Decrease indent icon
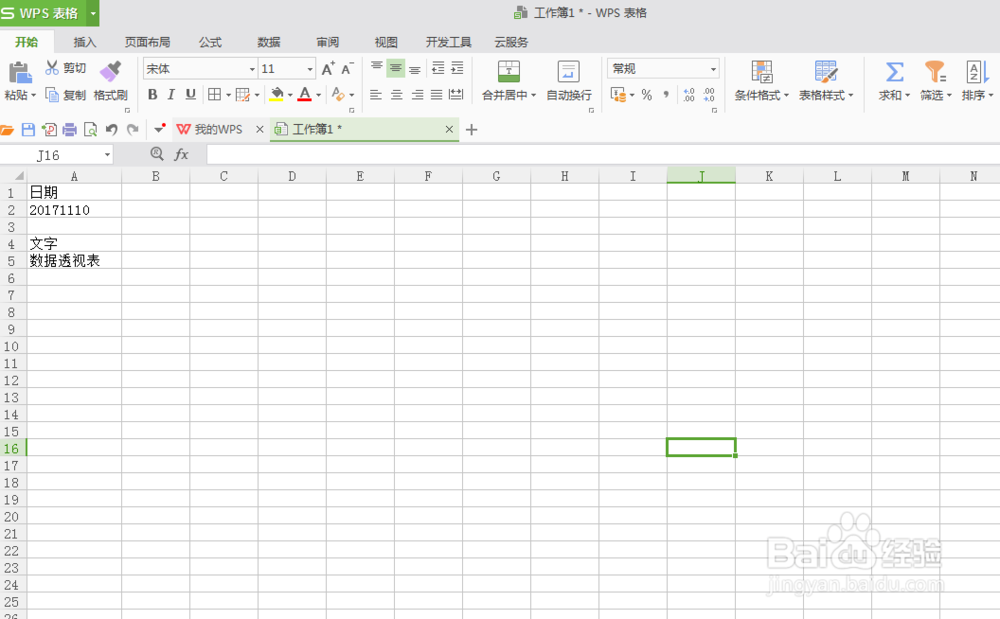The width and height of the screenshot is (1000, 619). tap(438, 68)
